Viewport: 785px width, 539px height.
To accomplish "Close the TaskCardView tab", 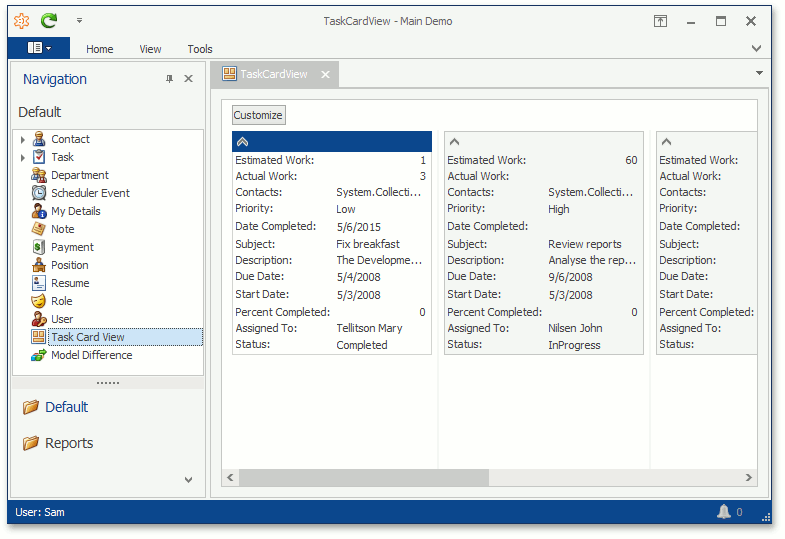I will pos(325,75).
